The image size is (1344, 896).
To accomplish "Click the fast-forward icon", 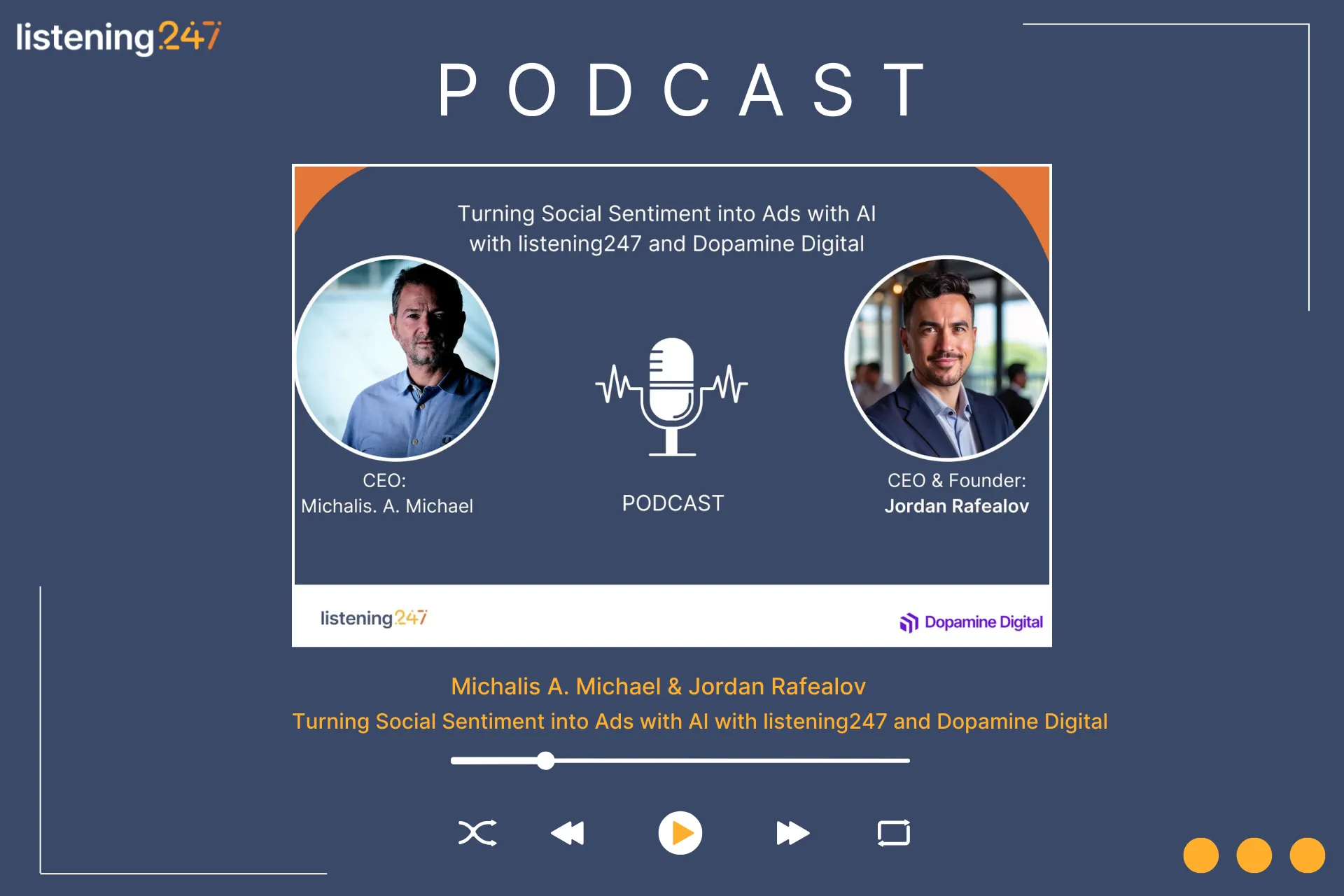I will (792, 833).
